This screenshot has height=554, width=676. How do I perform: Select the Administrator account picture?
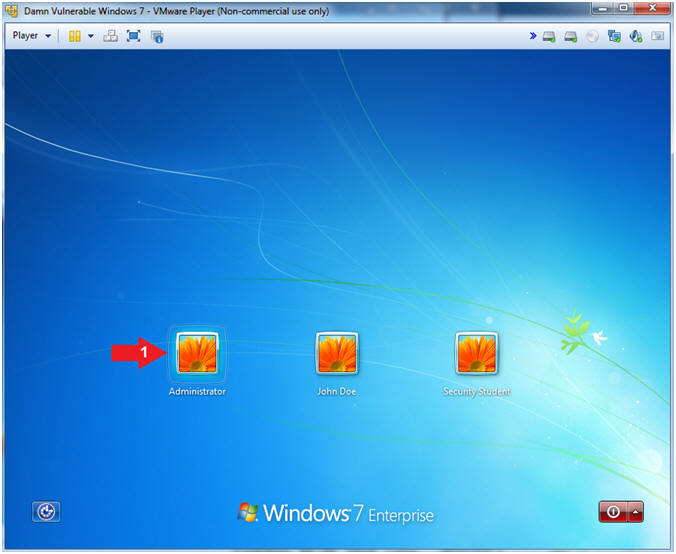(197, 353)
